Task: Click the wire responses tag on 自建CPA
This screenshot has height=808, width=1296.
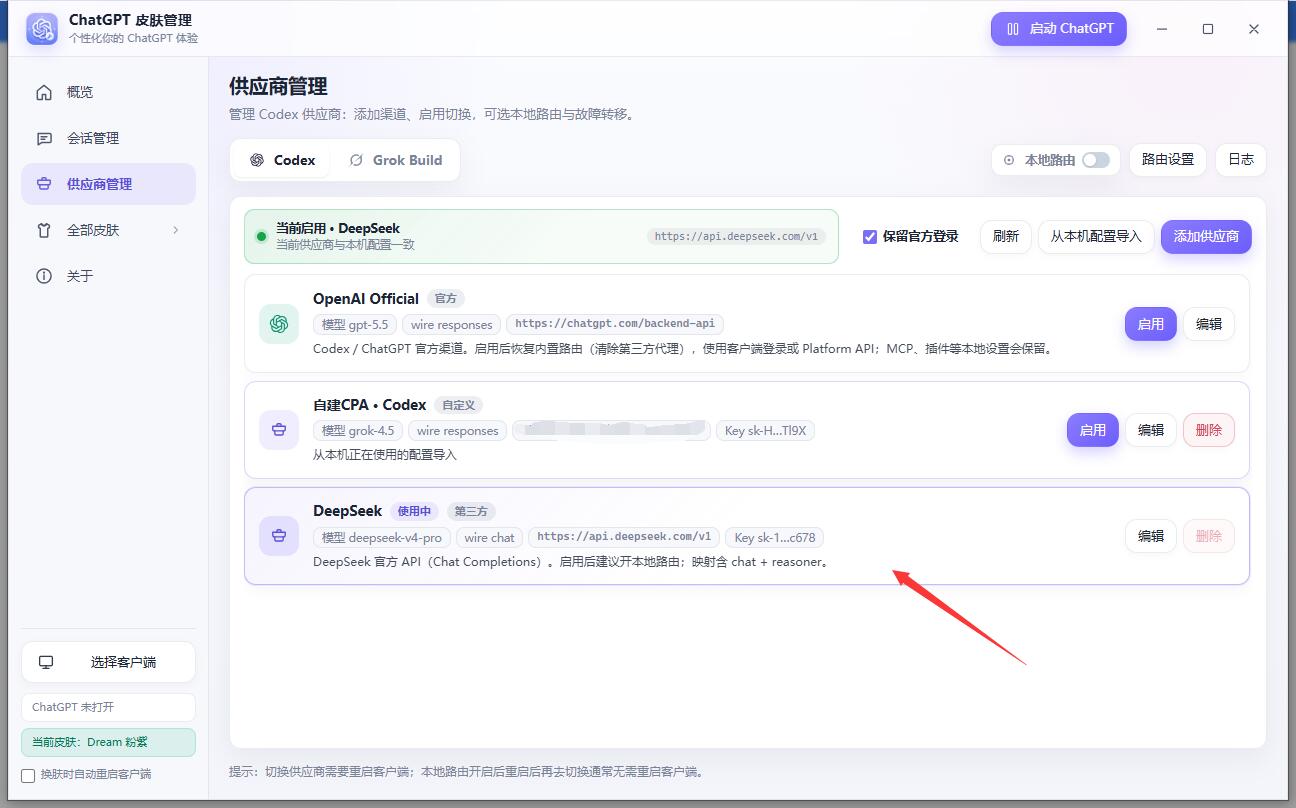Action: point(458,431)
